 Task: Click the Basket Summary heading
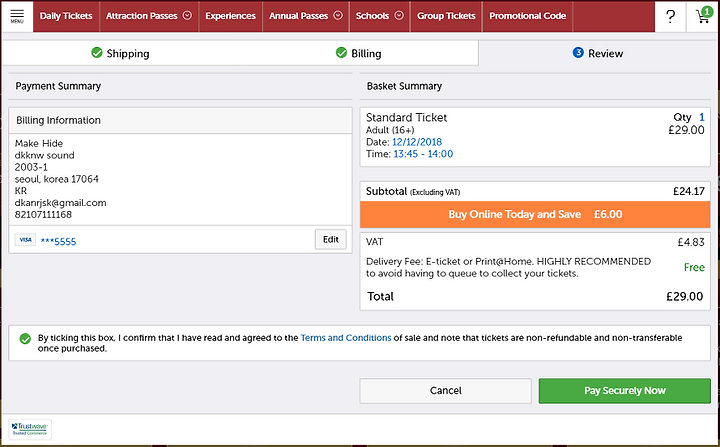point(404,86)
